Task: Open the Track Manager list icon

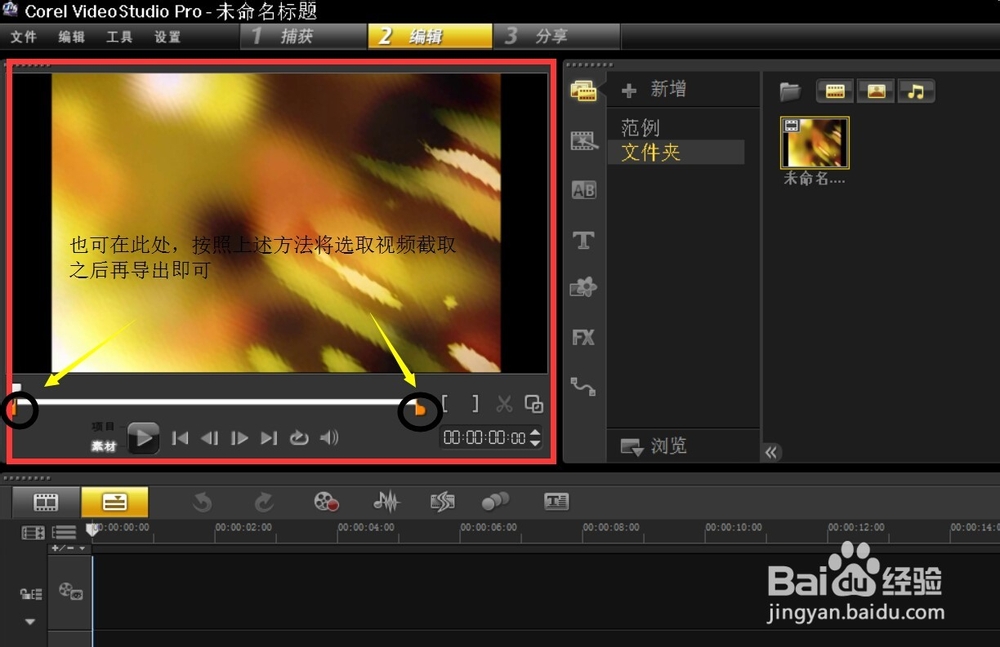Action: click(x=64, y=532)
